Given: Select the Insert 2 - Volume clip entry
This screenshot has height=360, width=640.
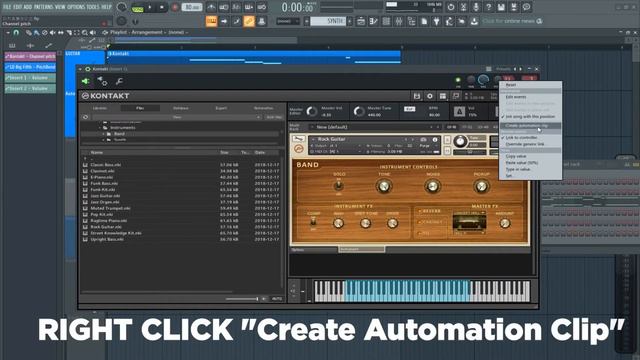Looking at the screenshot, I should [30, 88].
